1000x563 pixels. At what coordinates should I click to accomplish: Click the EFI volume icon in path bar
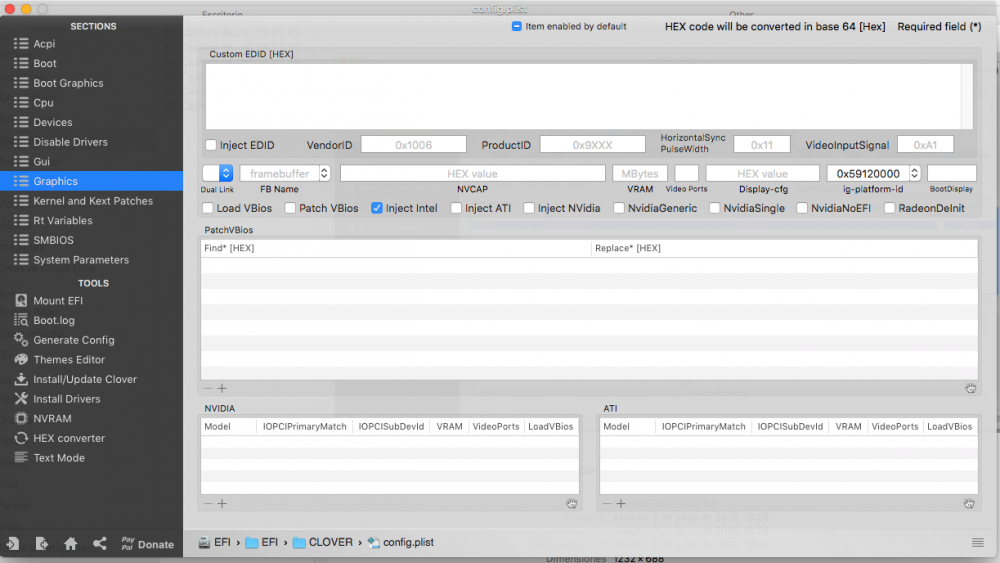point(204,543)
